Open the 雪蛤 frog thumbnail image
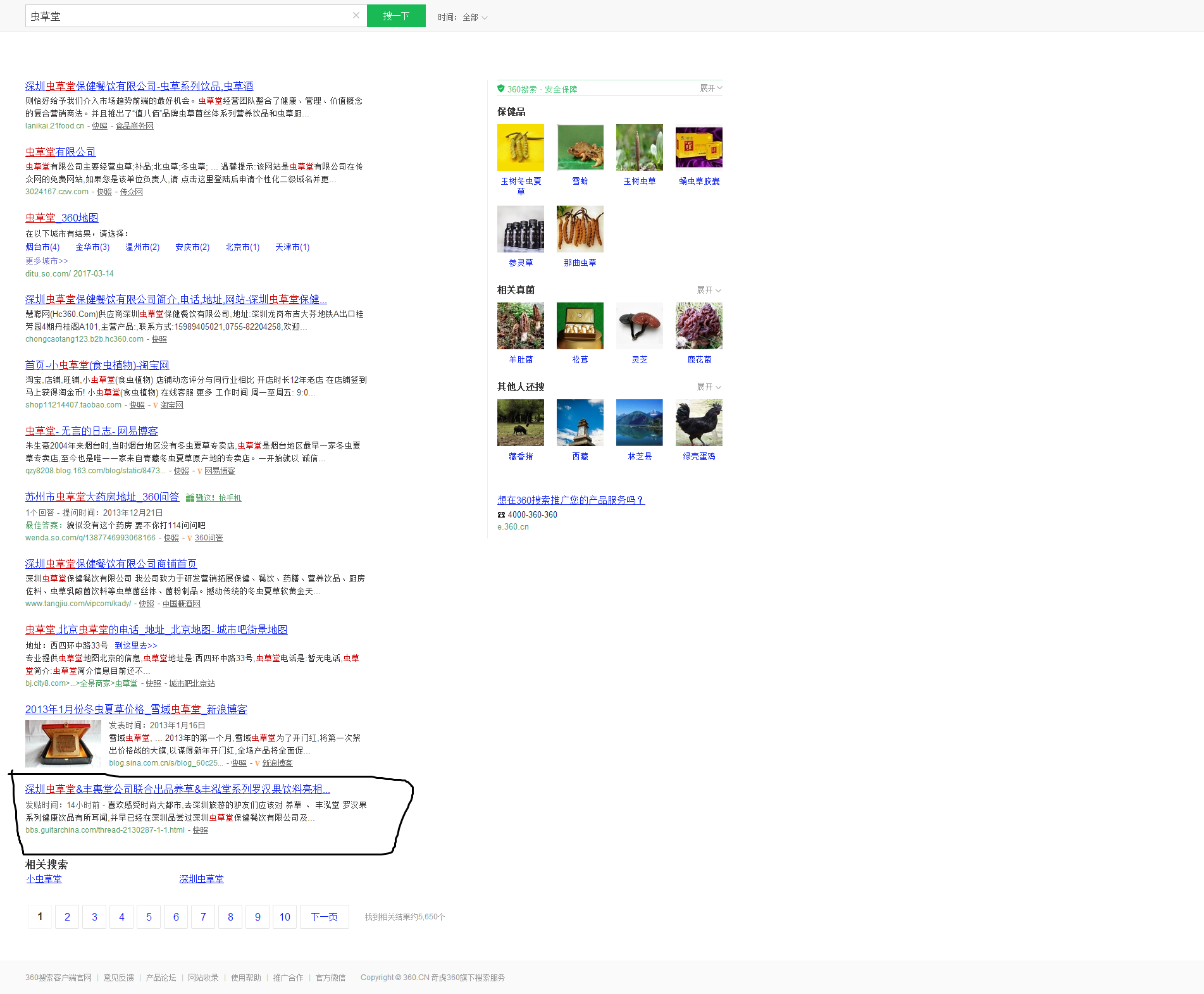The height and width of the screenshot is (994, 1204). point(580,147)
